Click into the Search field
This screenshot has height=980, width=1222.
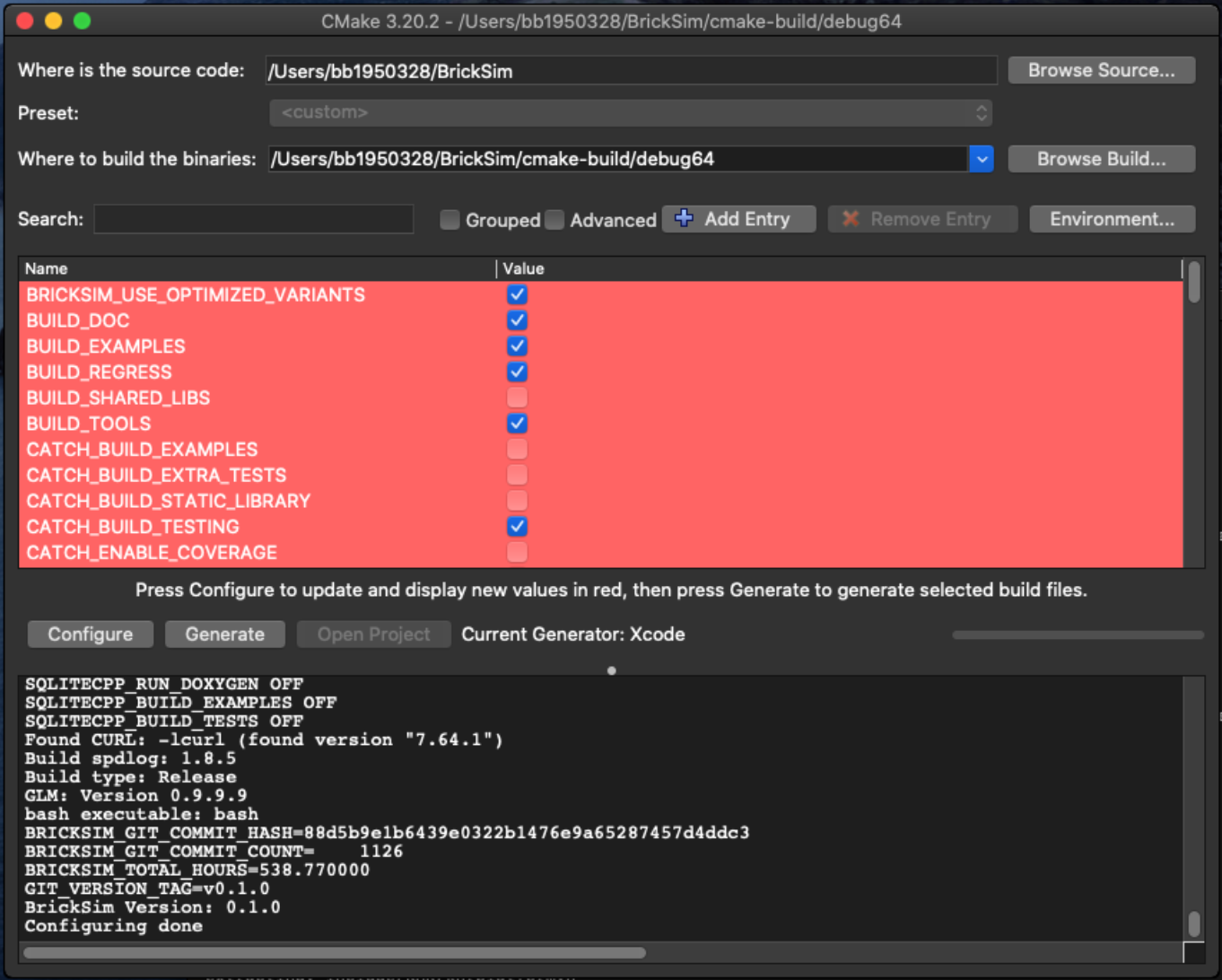point(254,219)
